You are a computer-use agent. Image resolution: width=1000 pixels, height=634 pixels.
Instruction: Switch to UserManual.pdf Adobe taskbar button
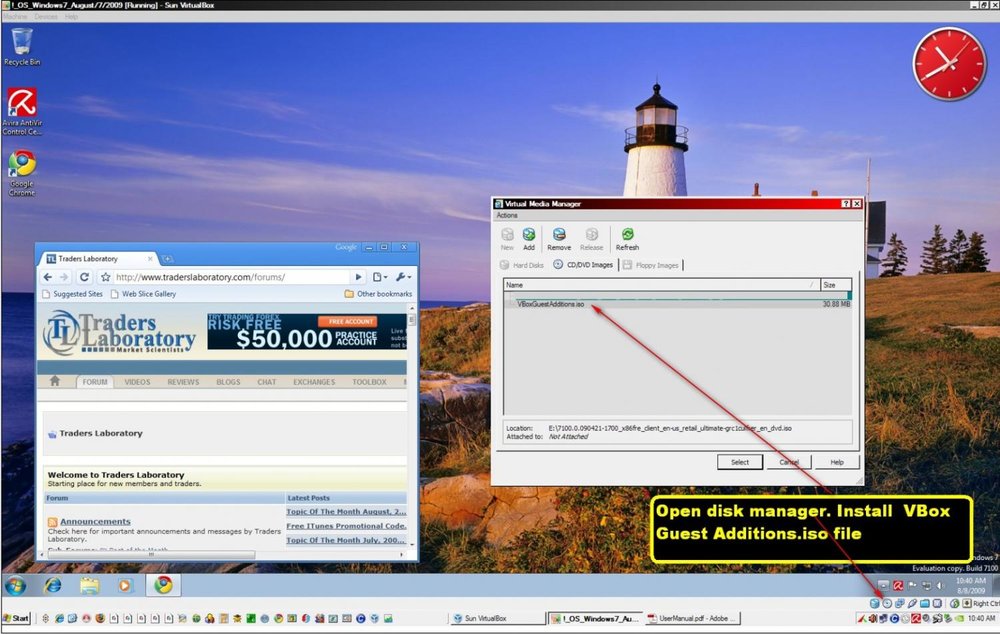click(x=691, y=618)
